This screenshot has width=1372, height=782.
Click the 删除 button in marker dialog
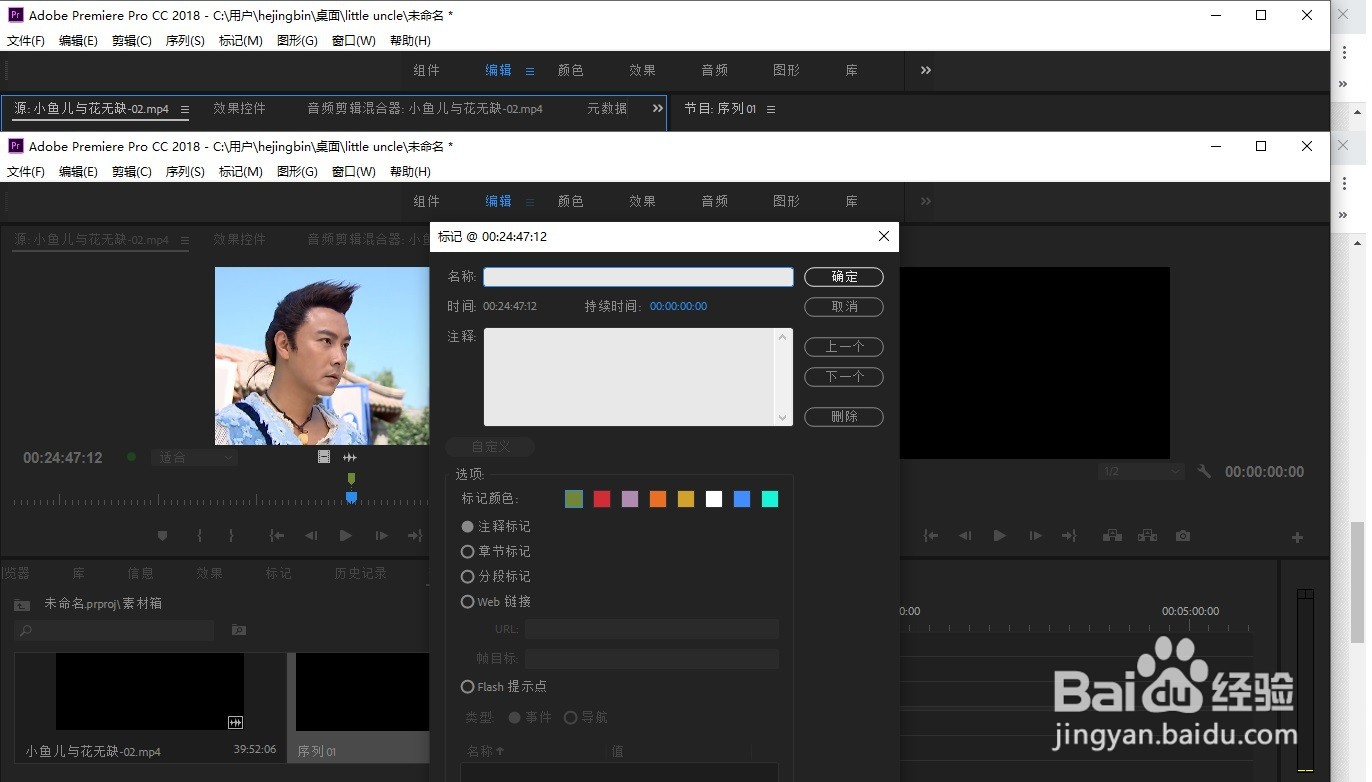pos(843,417)
